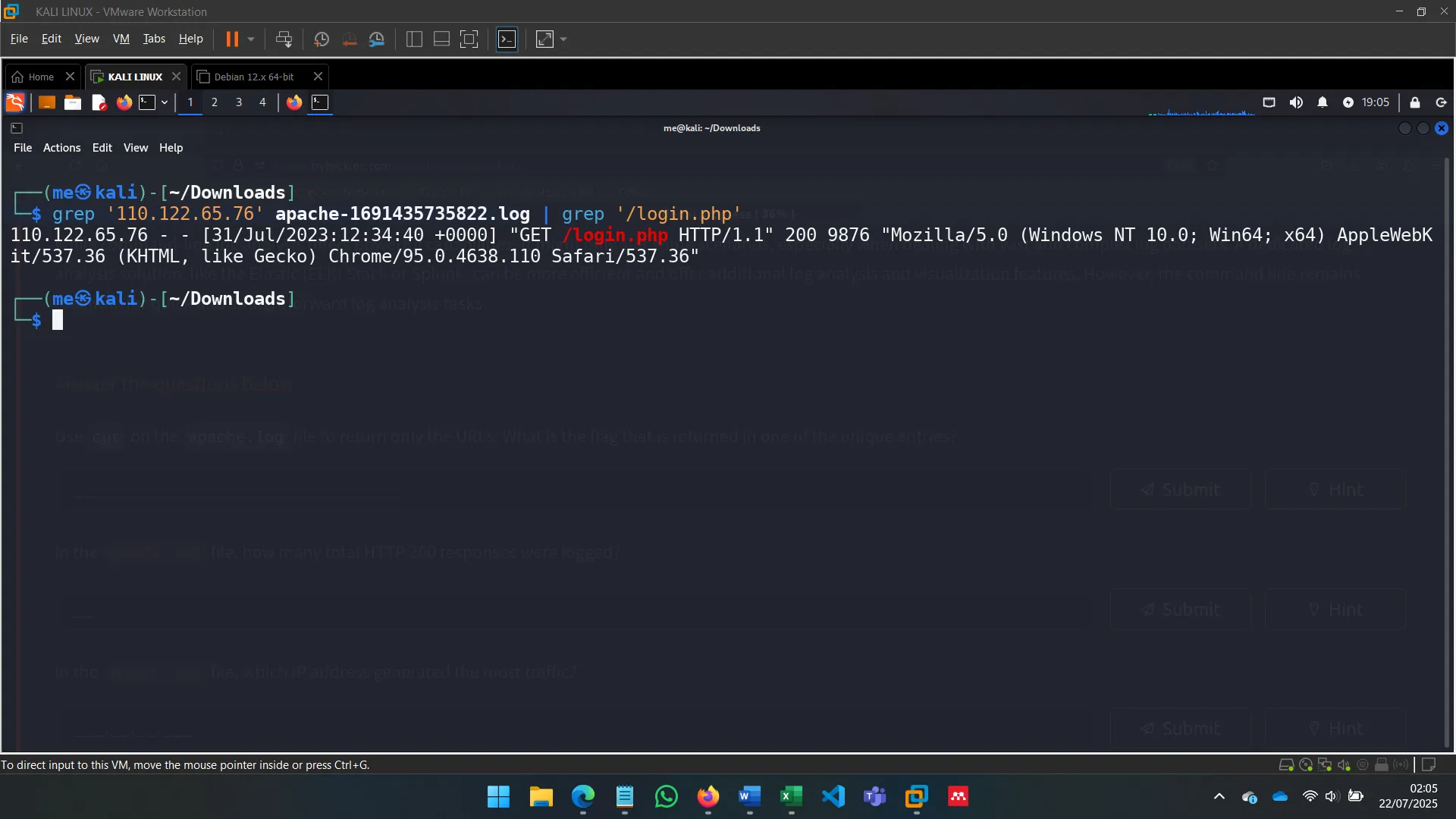Open the pause button dropdown arrow

[250, 39]
